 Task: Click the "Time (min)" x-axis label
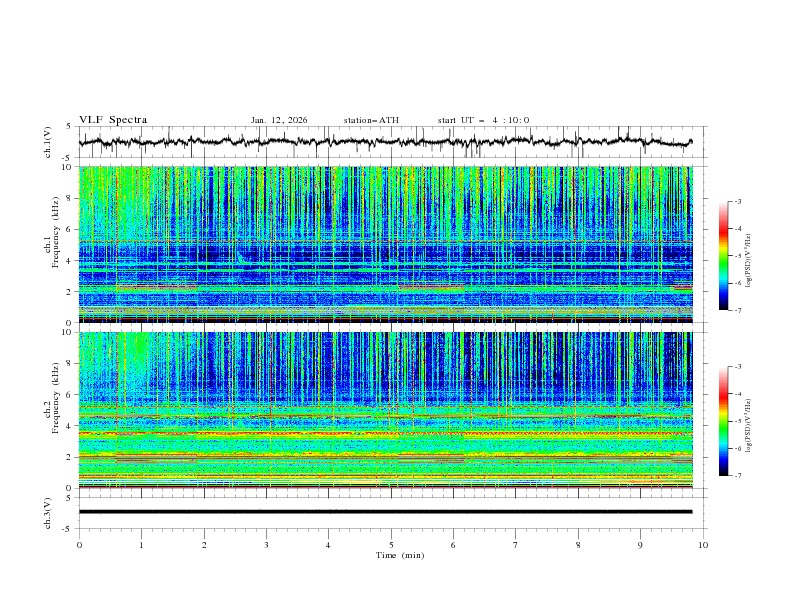pyautogui.click(x=400, y=555)
